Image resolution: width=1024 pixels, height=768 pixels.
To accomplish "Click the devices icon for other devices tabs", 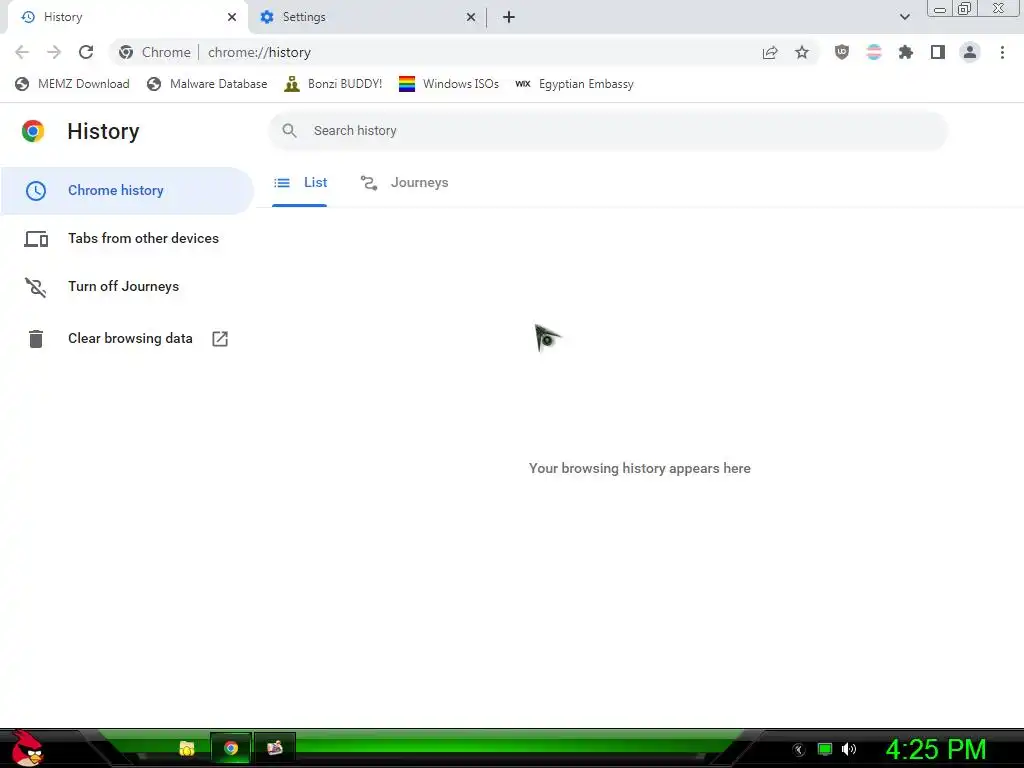I will [x=36, y=239].
